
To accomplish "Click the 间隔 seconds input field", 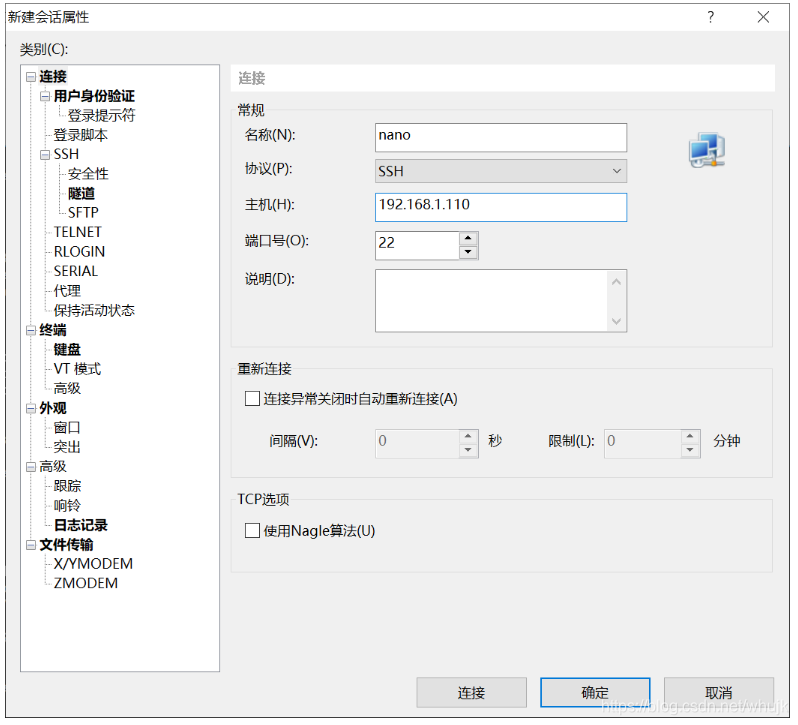I will point(417,444).
